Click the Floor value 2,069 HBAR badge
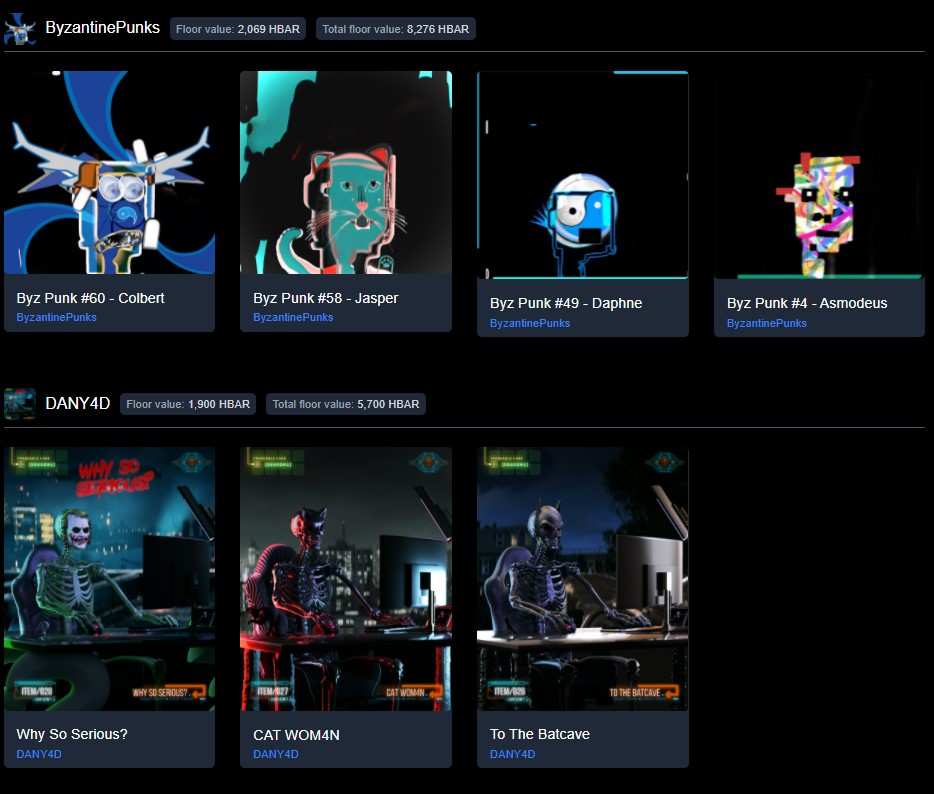The image size is (934, 794). click(238, 29)
